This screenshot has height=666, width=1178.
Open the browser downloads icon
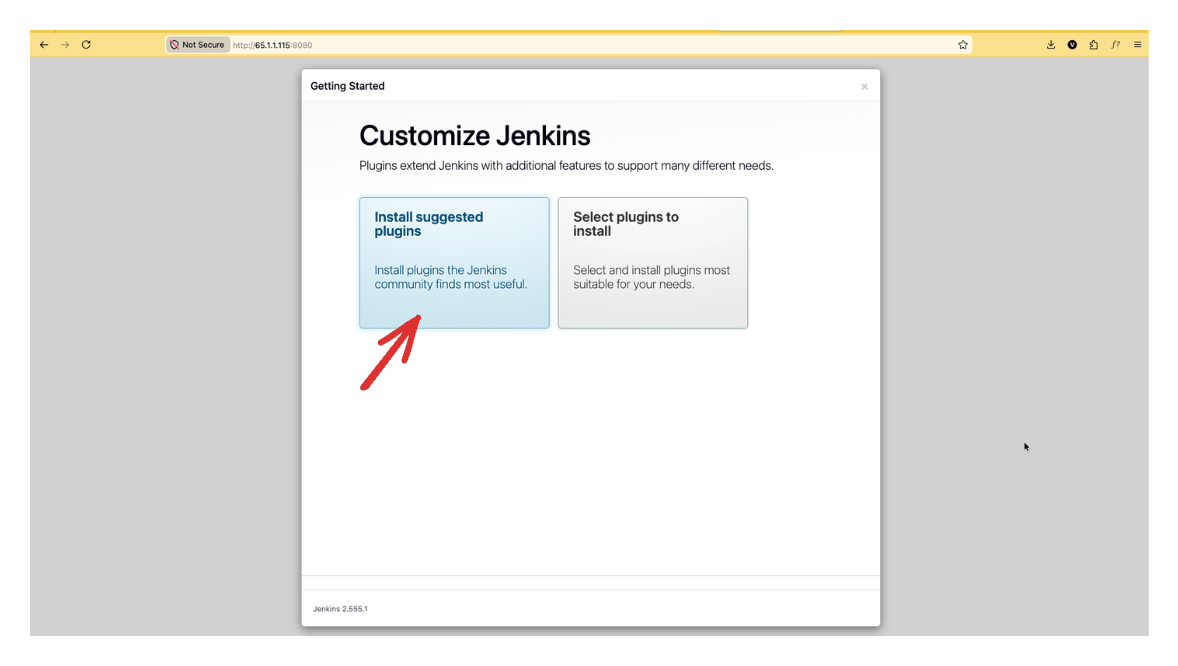tap(1051, 45)
